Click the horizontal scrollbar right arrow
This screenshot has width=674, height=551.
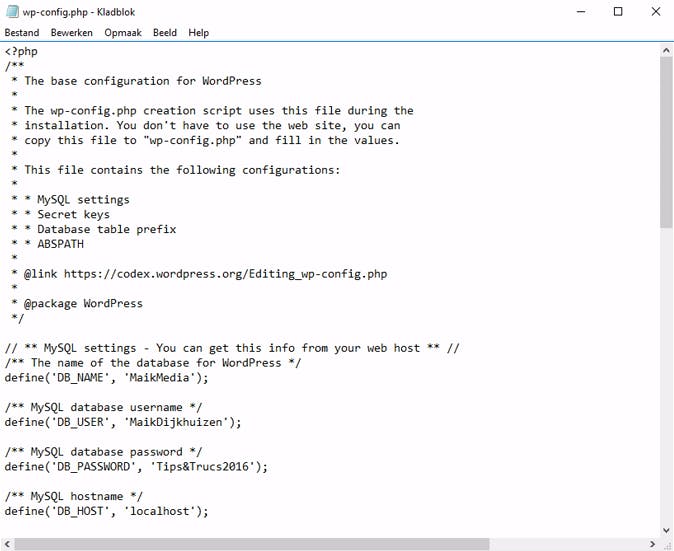point(654,544)
